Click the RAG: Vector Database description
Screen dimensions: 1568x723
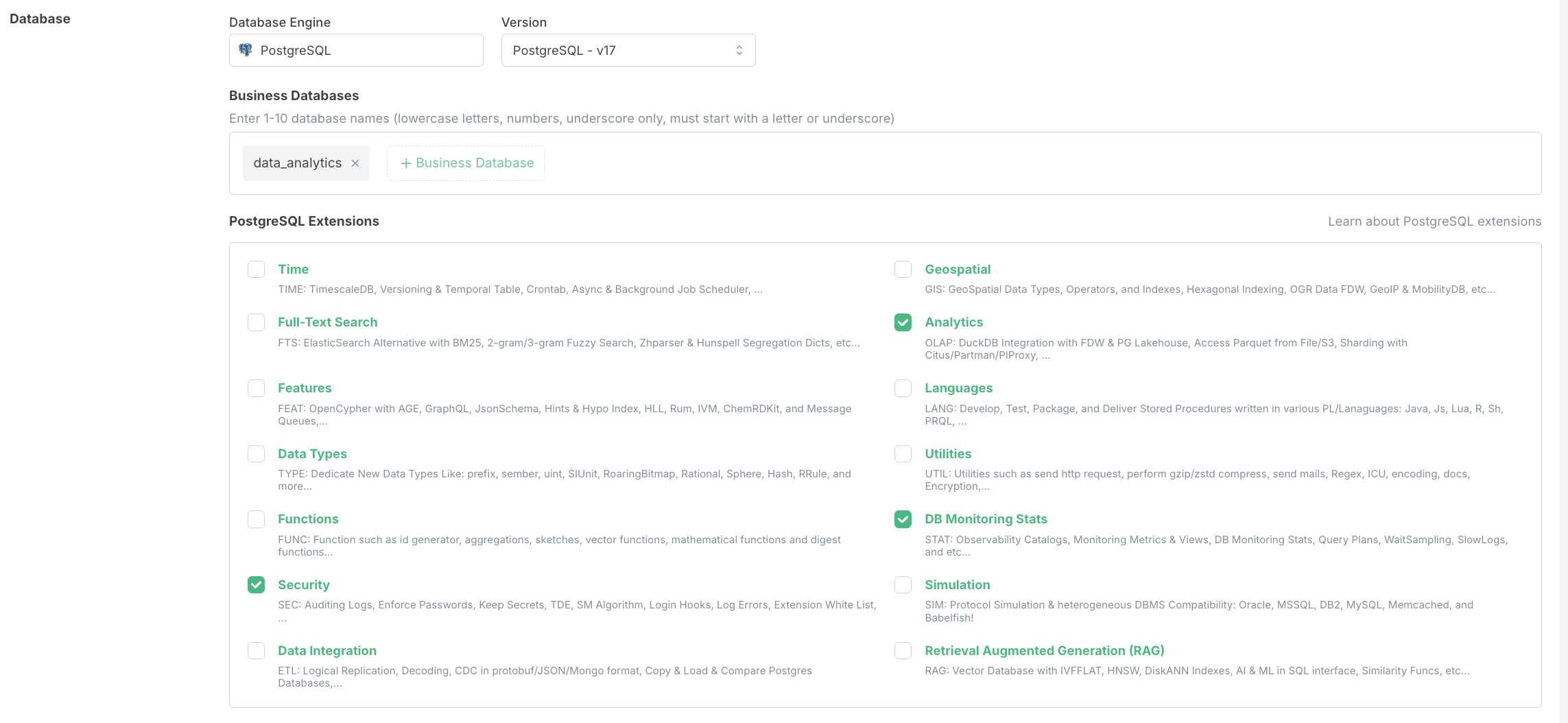click(x=1197, y=671)
